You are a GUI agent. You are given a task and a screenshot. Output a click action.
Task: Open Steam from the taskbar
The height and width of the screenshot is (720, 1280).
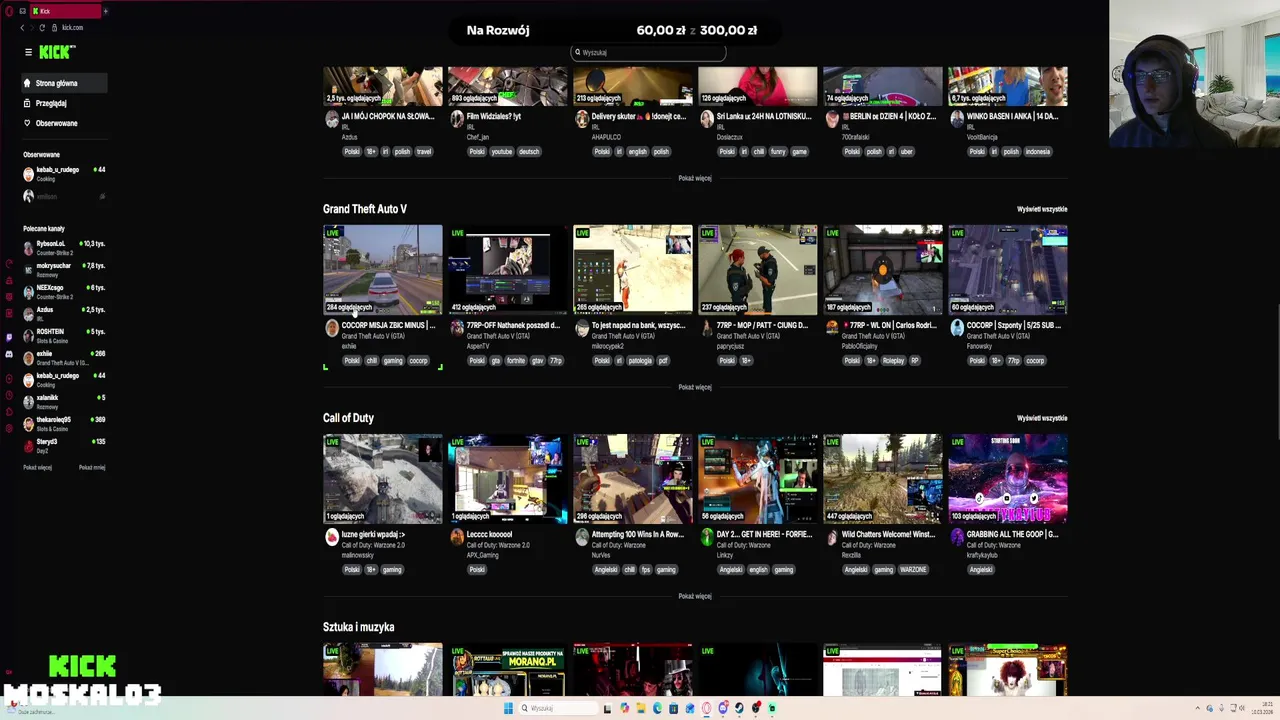[739, 708]
